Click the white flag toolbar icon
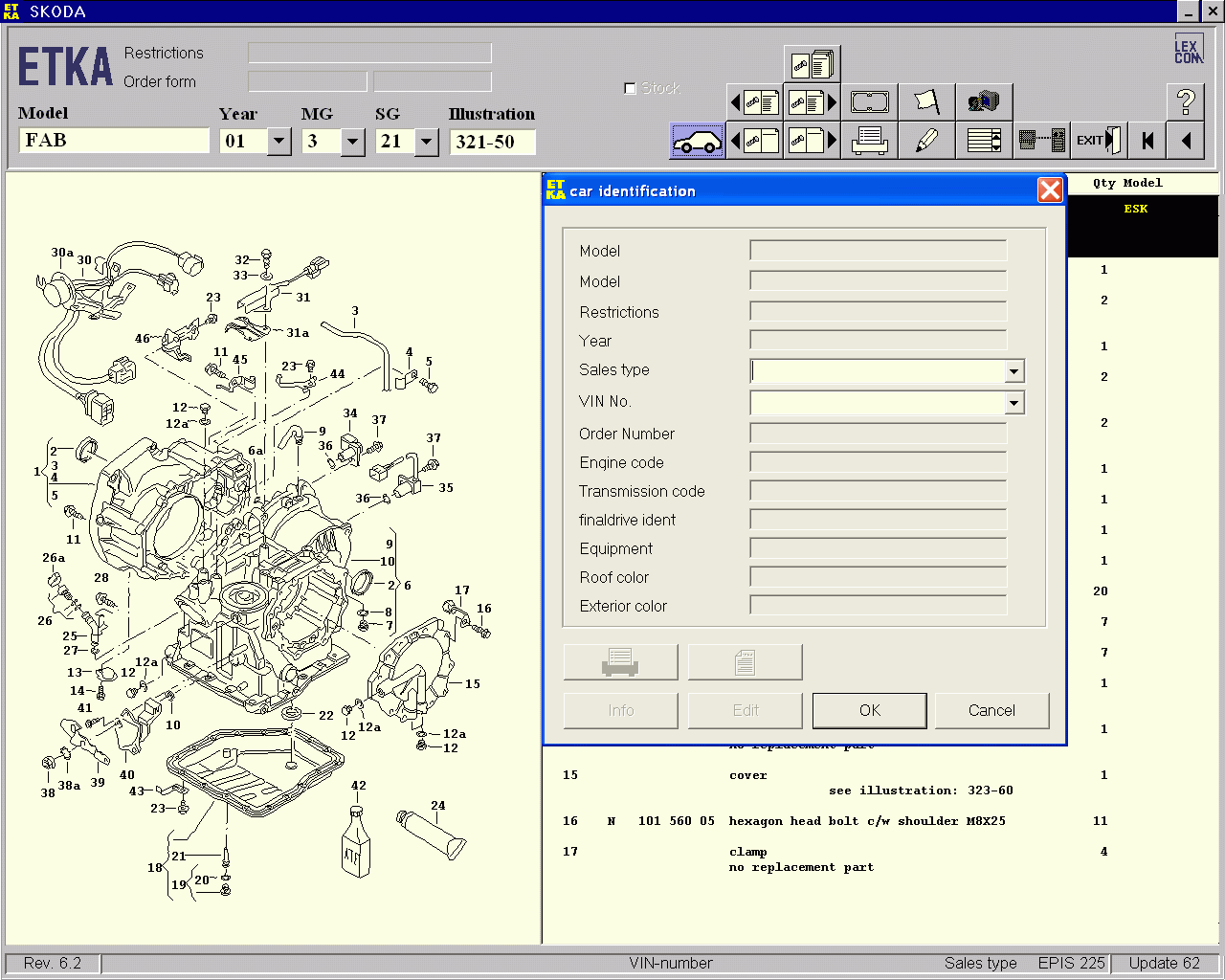 point(926,102)
